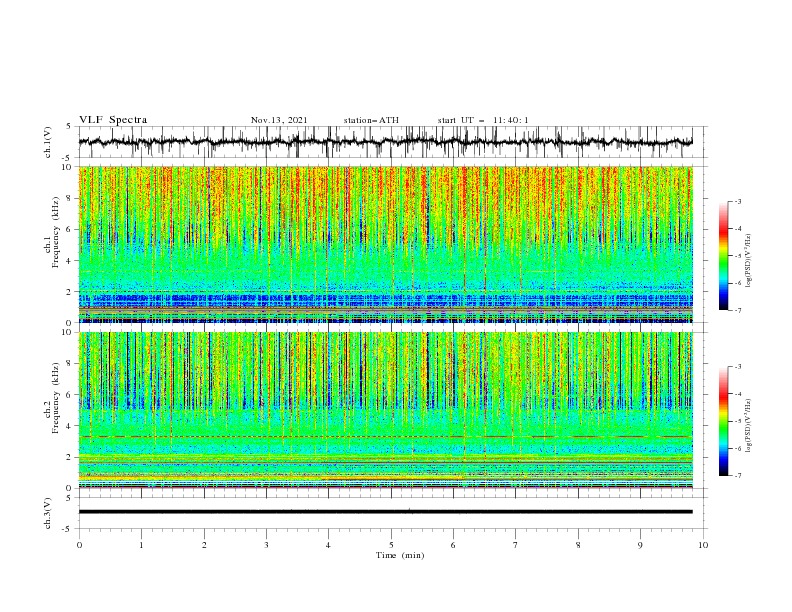Click the "1" tick on Time axis
792x612 pixels.
click(141, 545)
